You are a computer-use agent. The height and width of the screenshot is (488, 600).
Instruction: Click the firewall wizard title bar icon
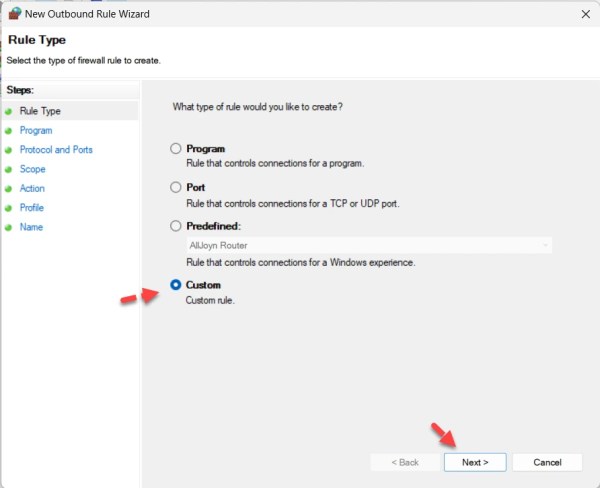pos(14,15)
